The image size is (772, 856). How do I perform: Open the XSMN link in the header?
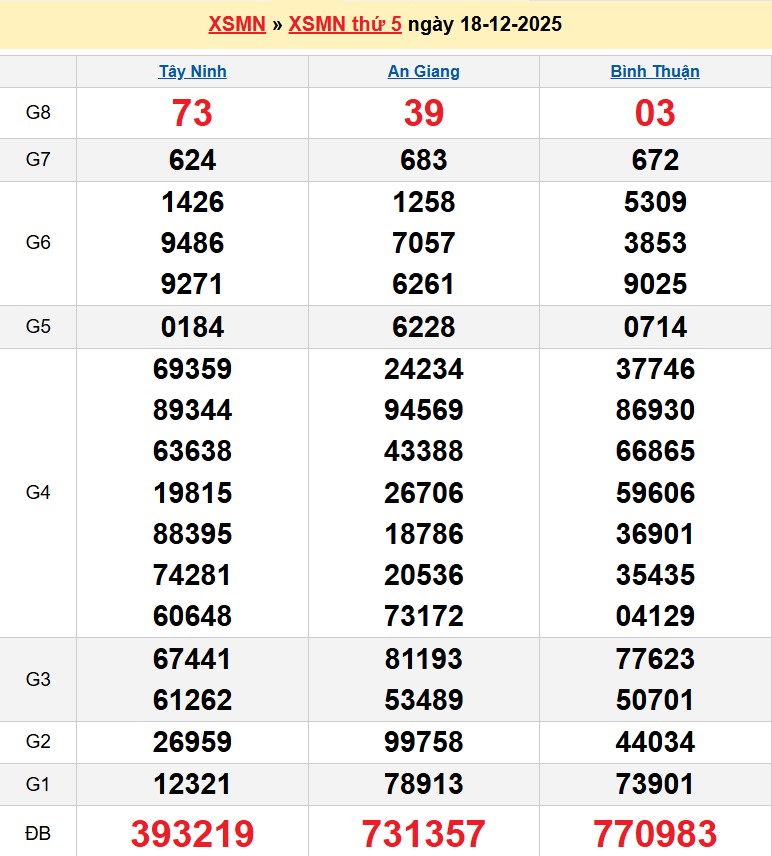(x=236, y=25)
